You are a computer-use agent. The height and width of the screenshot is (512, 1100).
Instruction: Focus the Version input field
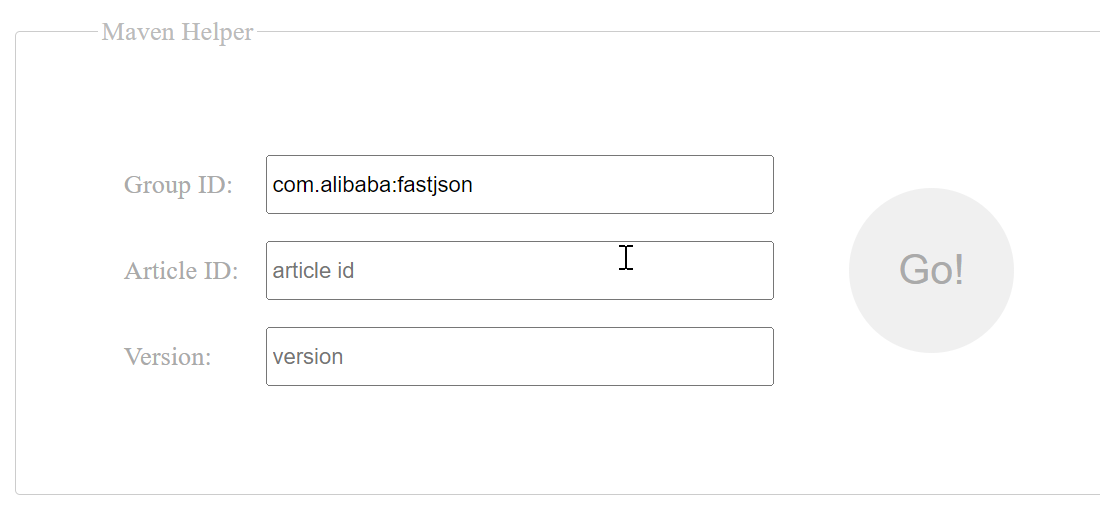pyautogui.click(x=520, y=356)
